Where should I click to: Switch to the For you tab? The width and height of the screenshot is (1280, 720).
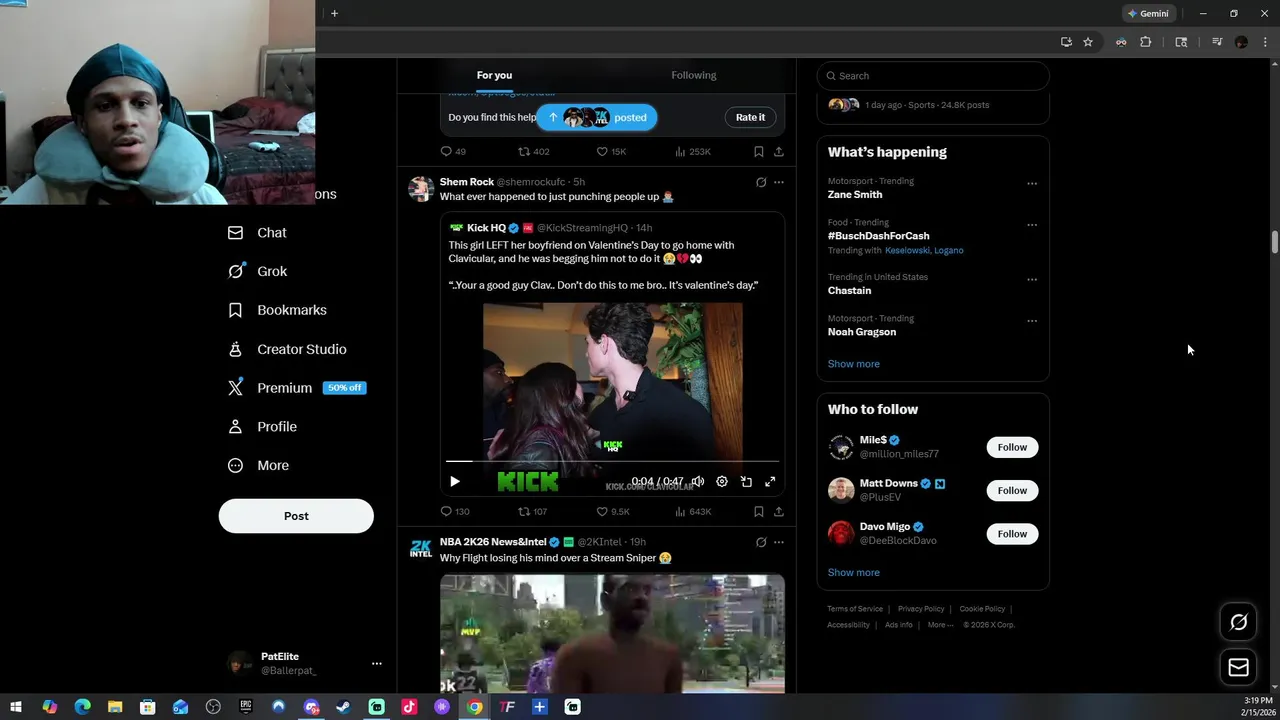(x=494, y=75)
